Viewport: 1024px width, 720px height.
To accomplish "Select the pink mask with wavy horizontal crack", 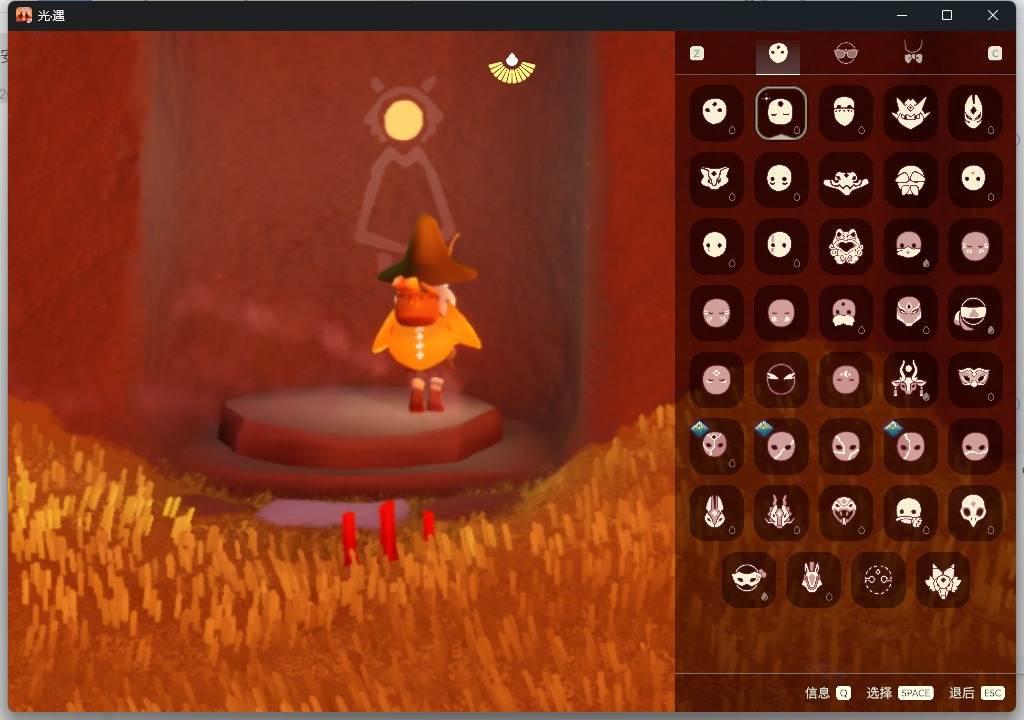I will pyautogui.click(x=974, y=447).
